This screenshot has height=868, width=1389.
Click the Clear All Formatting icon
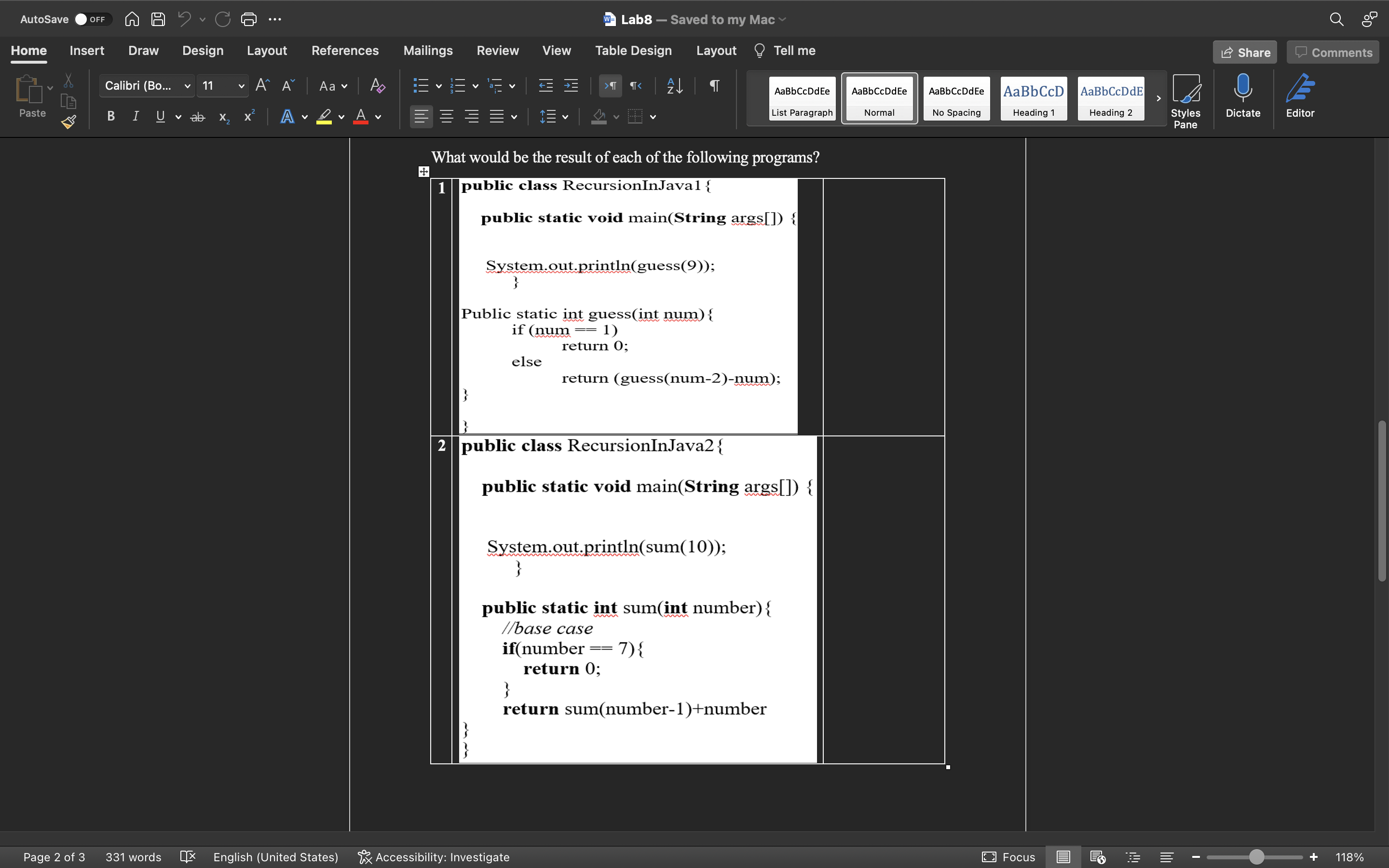377,86
